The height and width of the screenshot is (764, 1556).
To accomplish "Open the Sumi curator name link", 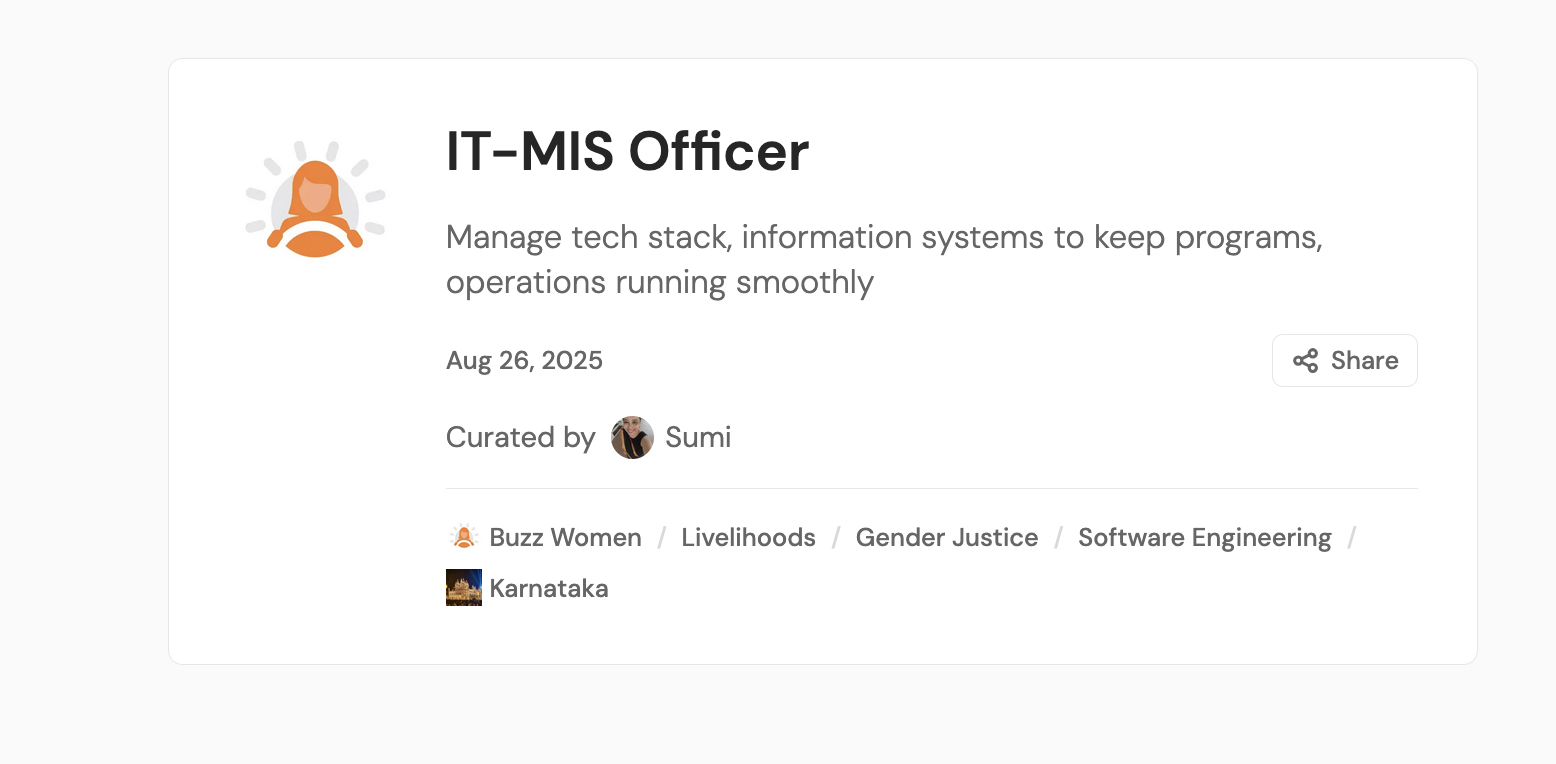I will click(698, 438).
